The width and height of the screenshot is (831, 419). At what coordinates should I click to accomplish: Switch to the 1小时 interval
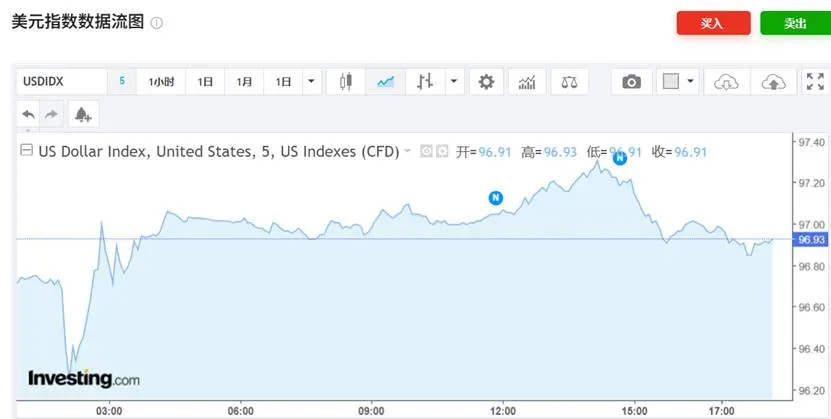[x=162, y=82]
